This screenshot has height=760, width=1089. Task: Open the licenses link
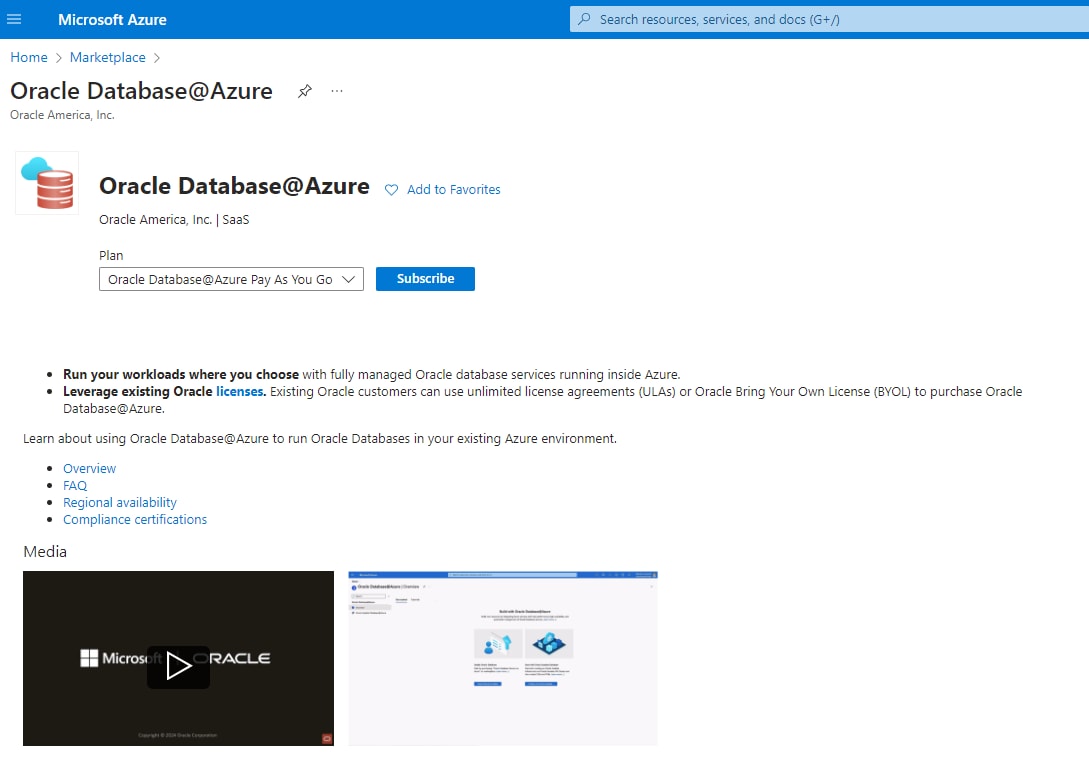pos(239,392)
